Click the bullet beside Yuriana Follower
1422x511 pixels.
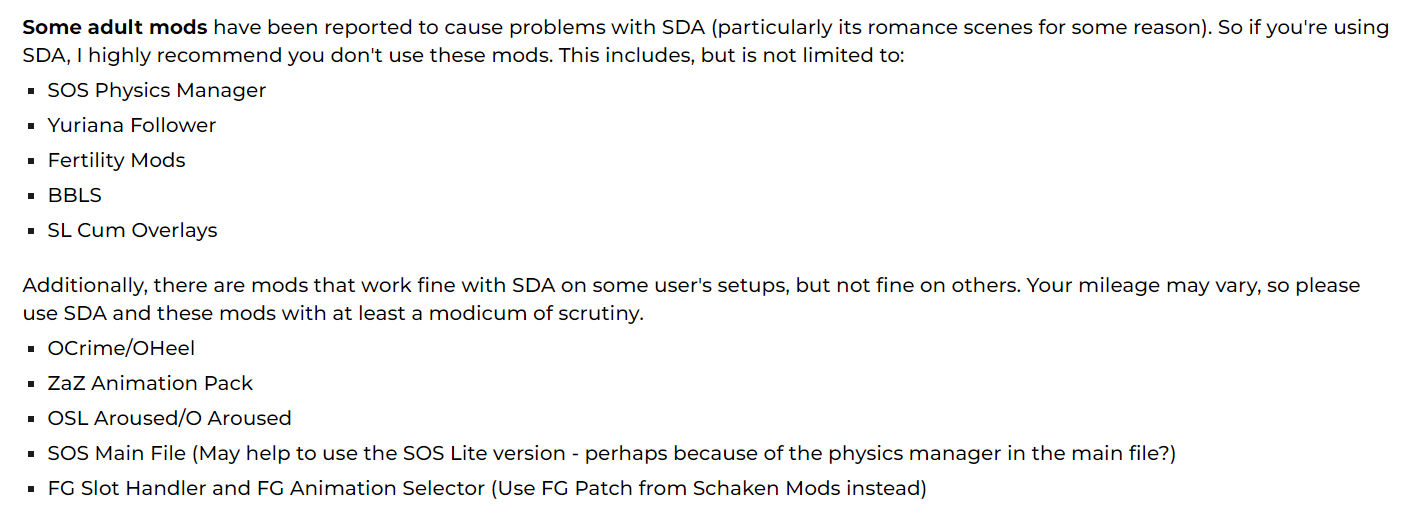32,126
